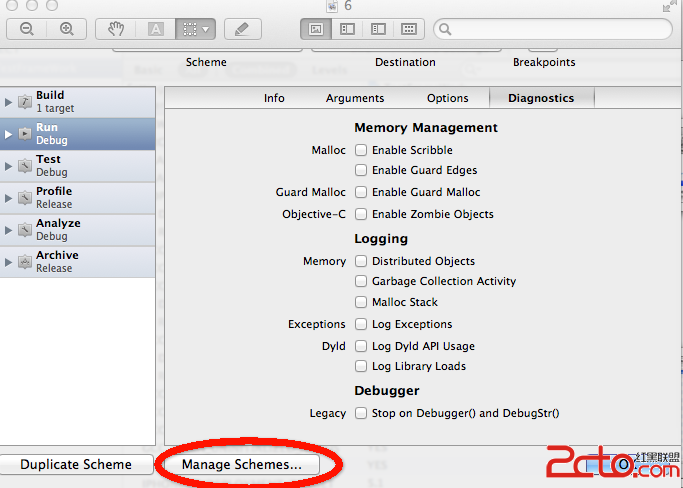Viewport: 683px width, 488px height.
Task: Choose the thumbnails sidebar view button
Action: pyautogui.click(x=347, y=29)
